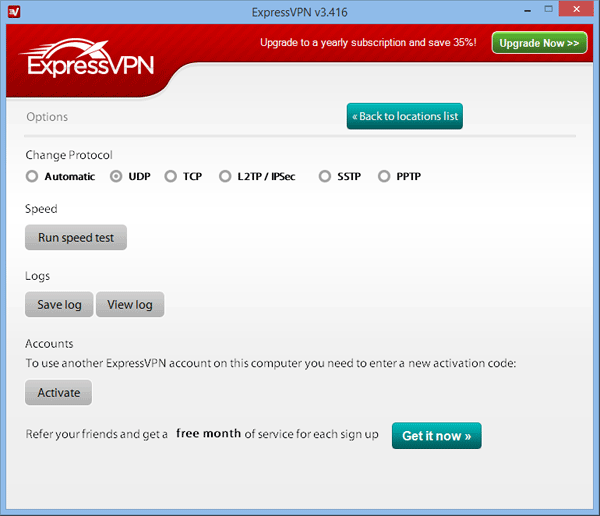Click the ExpressVPN title bar app icon

click(14, 12)
